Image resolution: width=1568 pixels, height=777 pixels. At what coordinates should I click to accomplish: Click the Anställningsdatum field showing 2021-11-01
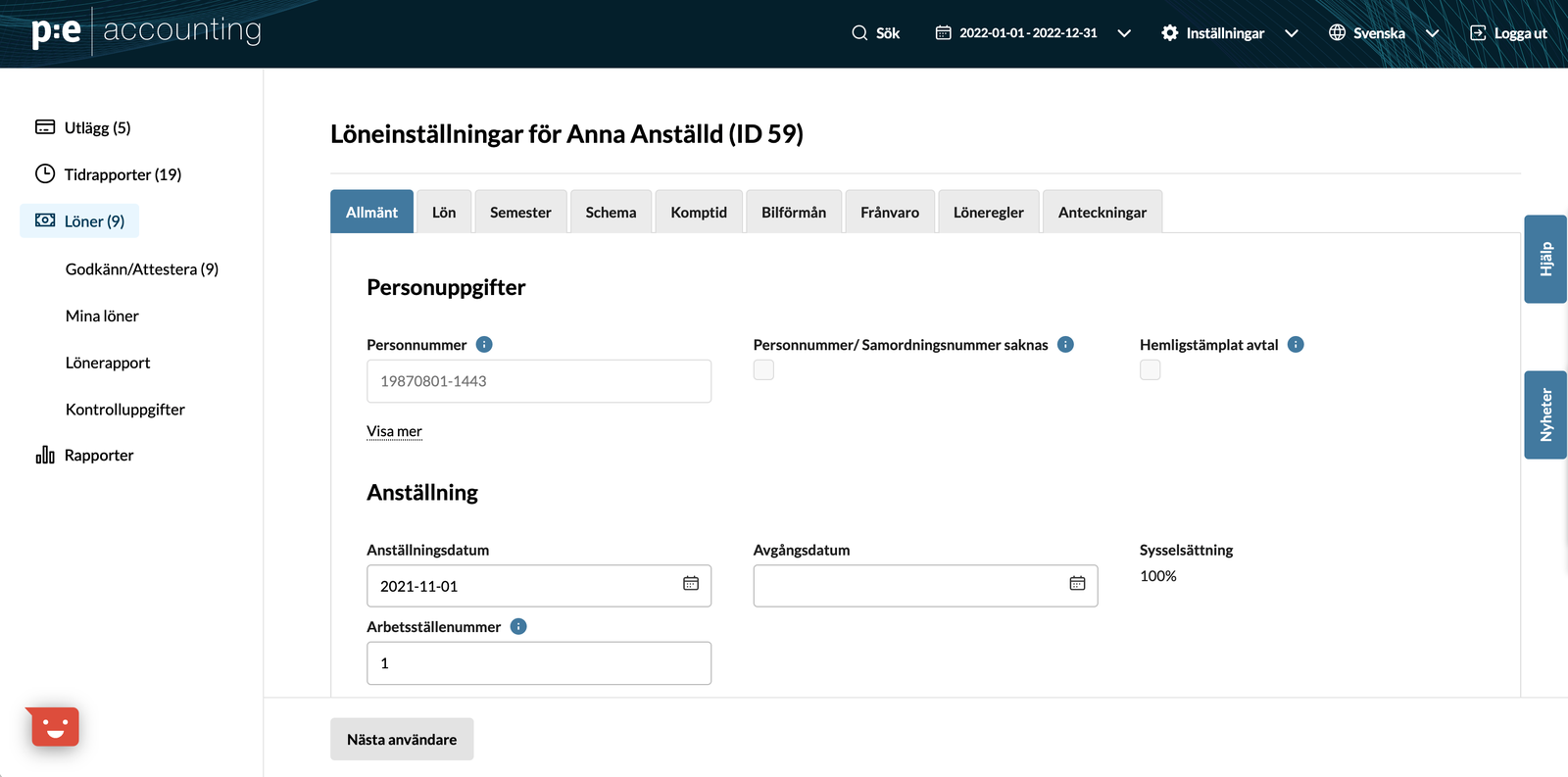pos(539,586)
